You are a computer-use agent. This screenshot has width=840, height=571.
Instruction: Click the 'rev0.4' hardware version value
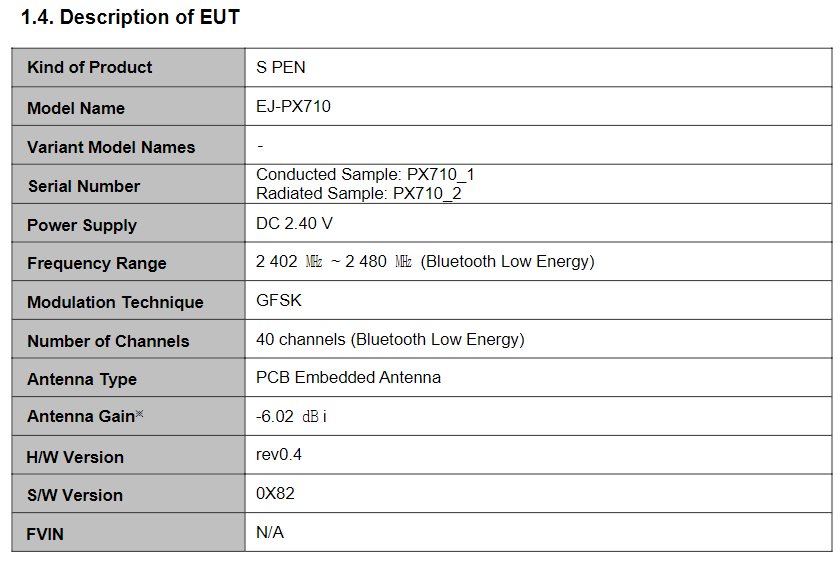click(x=279, y=455)
